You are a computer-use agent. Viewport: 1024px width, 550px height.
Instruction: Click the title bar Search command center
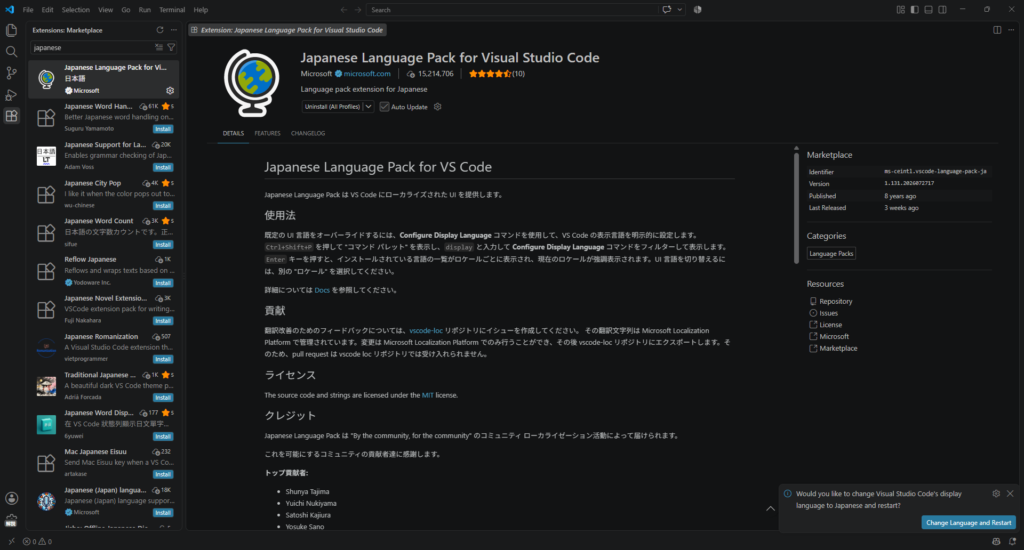click(513, 10)
